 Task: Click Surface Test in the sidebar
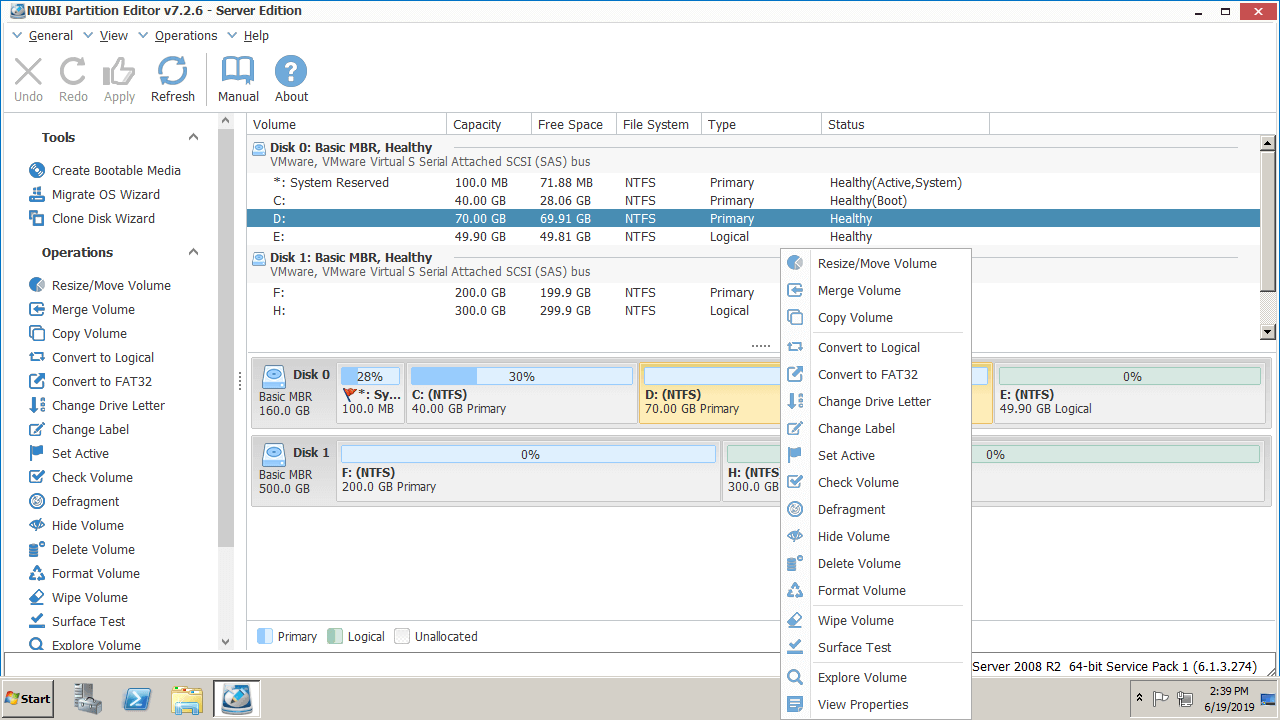click(88, 622)
